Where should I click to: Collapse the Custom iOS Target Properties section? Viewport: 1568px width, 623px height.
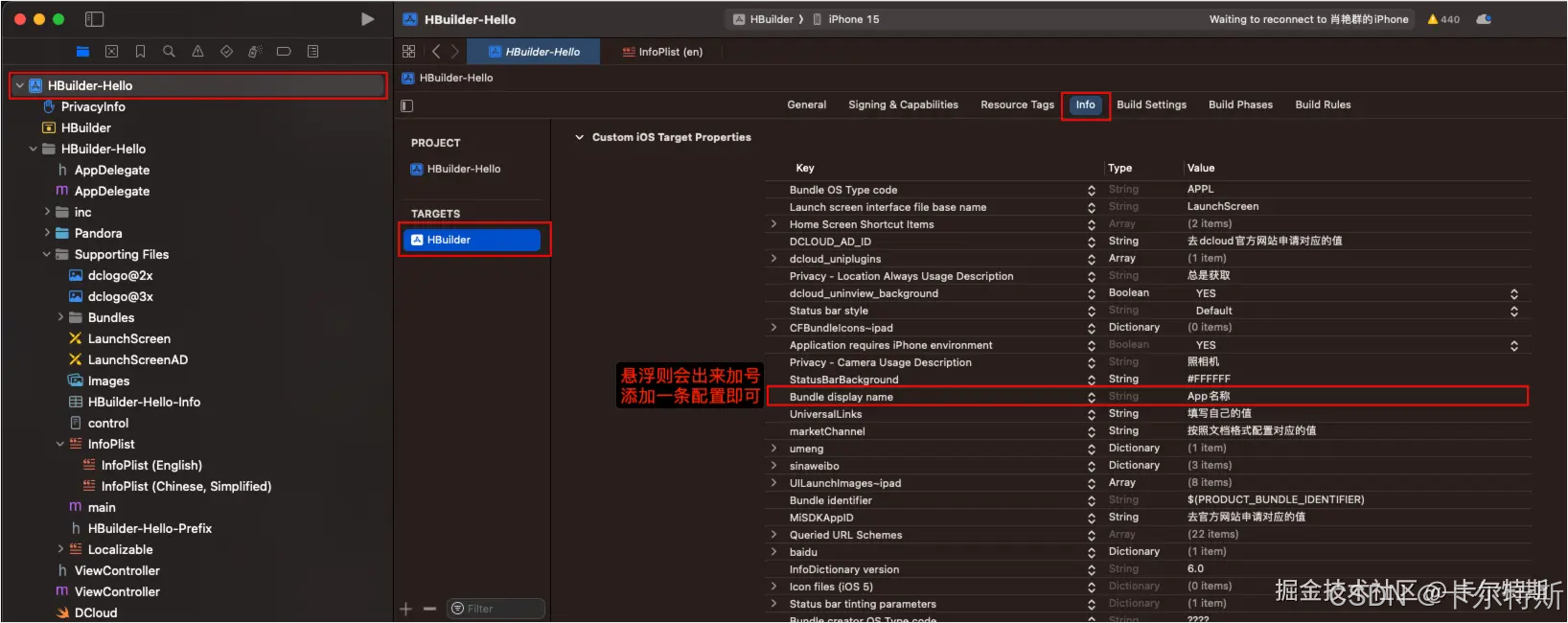click(579, 137)
